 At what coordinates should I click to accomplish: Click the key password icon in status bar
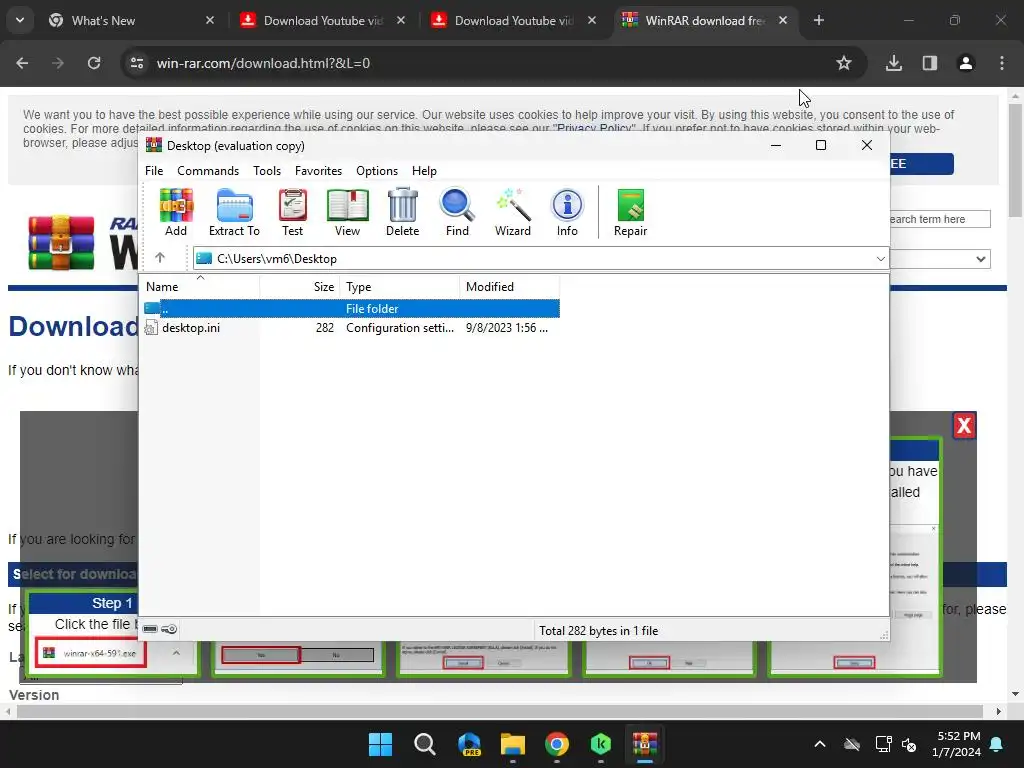169,629
